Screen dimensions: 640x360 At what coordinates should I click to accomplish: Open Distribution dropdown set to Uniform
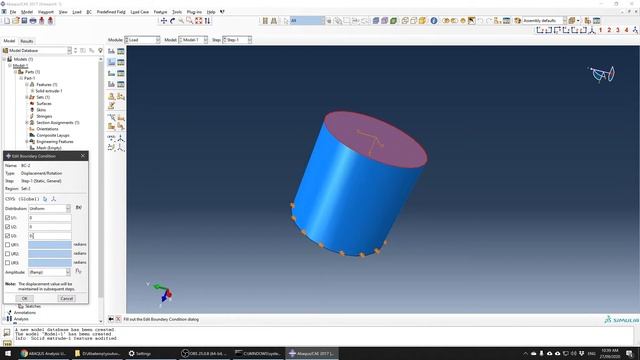[49, 208]
